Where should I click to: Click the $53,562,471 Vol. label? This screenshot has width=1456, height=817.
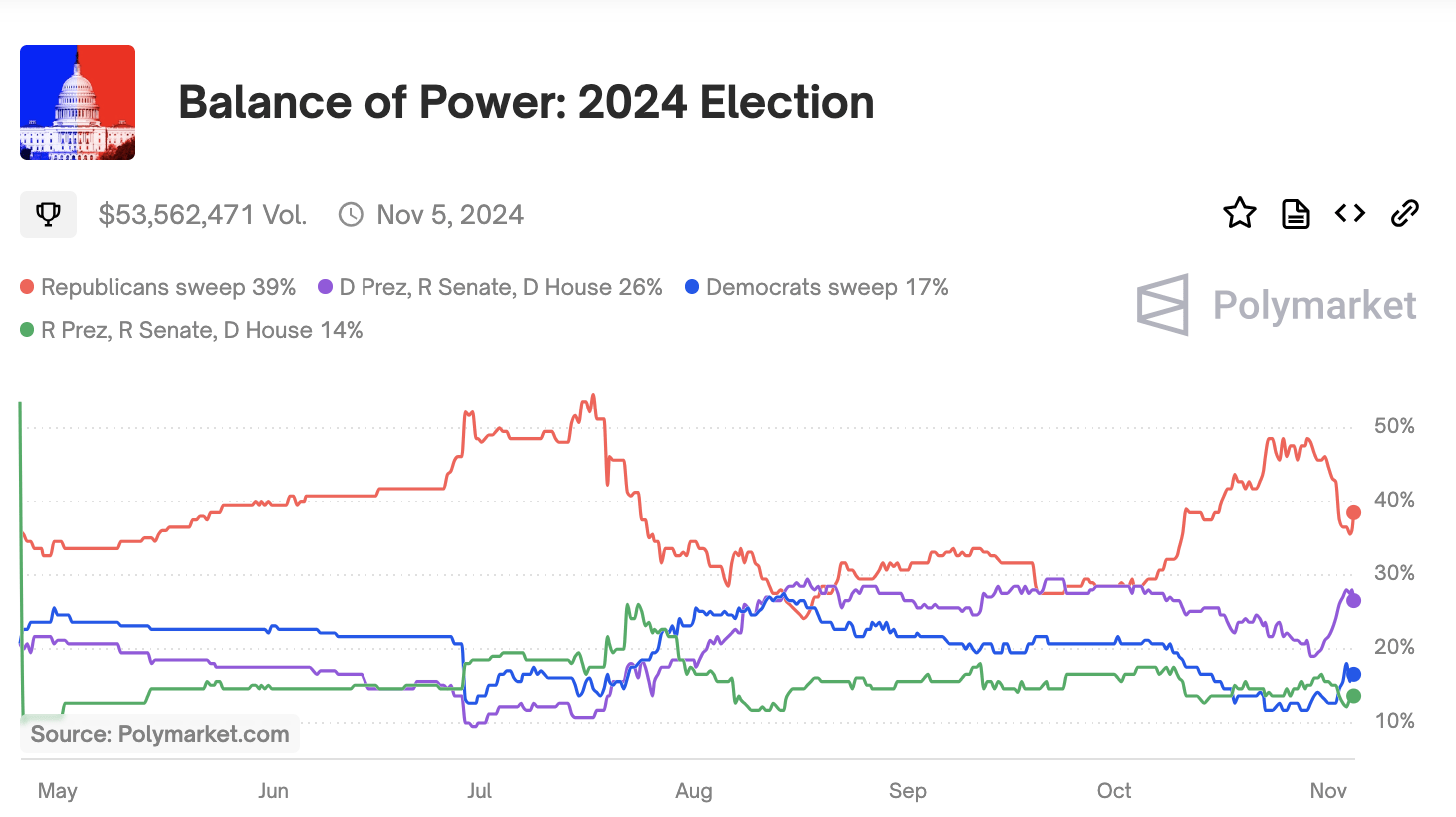click(x=203, y=213)
